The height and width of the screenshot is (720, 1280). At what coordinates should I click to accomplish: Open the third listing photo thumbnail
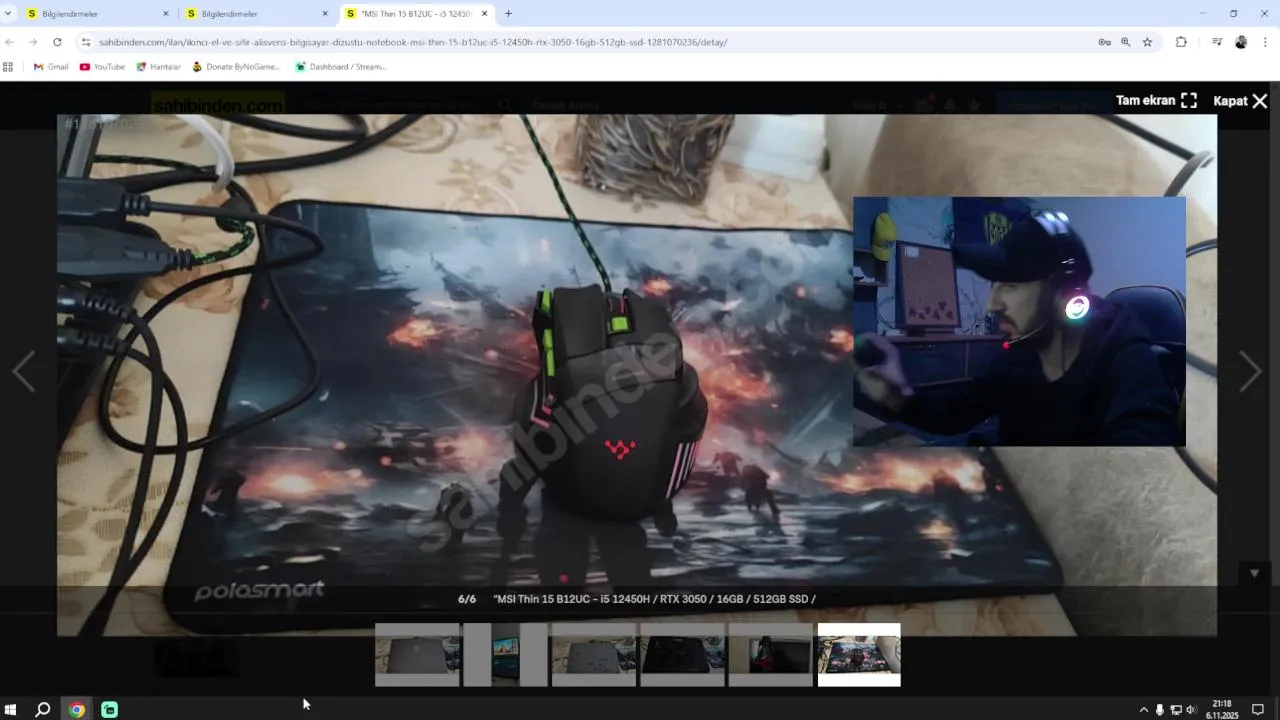pyautogui.click(x=594, y=655)
